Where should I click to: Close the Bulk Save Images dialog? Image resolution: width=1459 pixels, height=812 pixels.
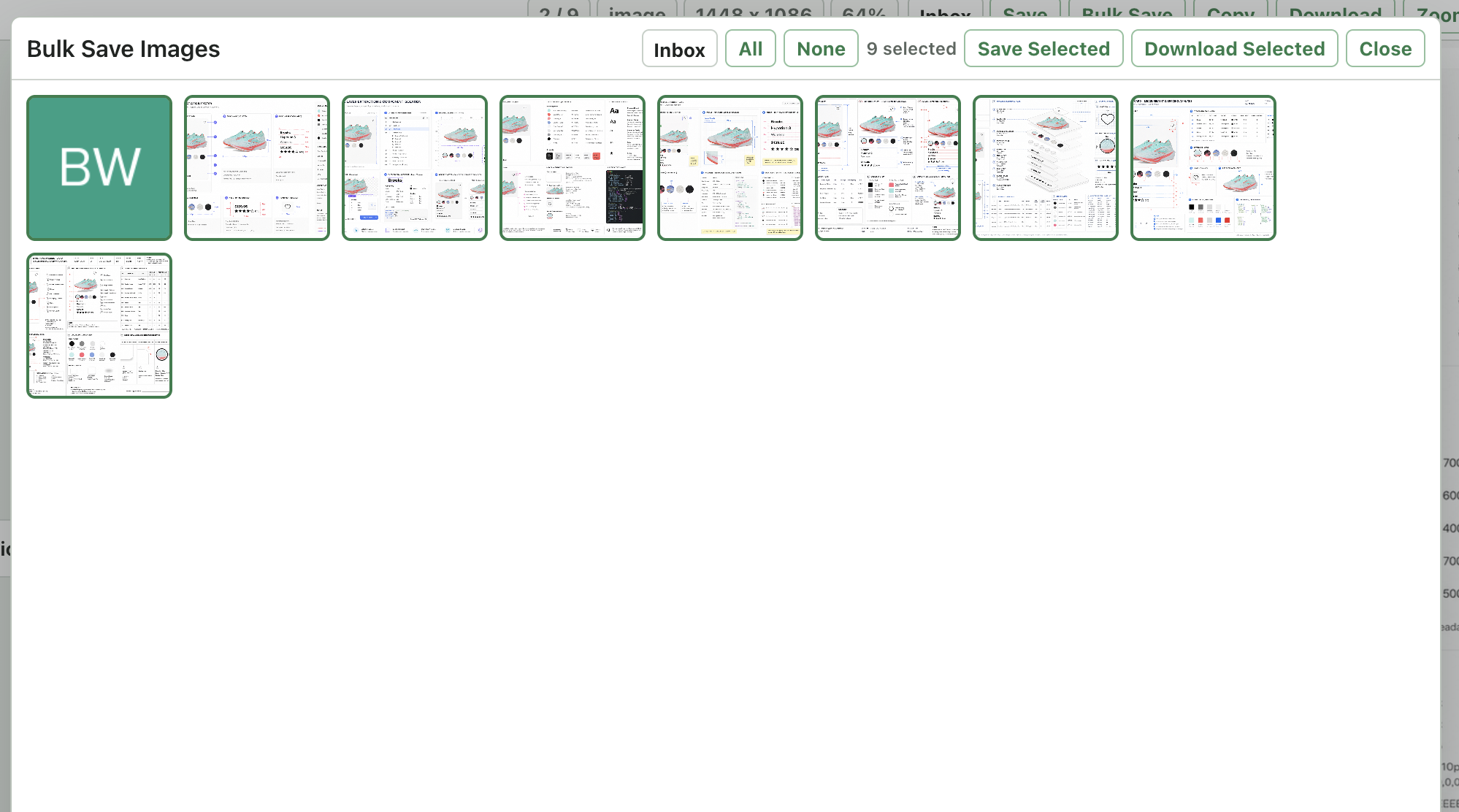[x=1385, y=49]
